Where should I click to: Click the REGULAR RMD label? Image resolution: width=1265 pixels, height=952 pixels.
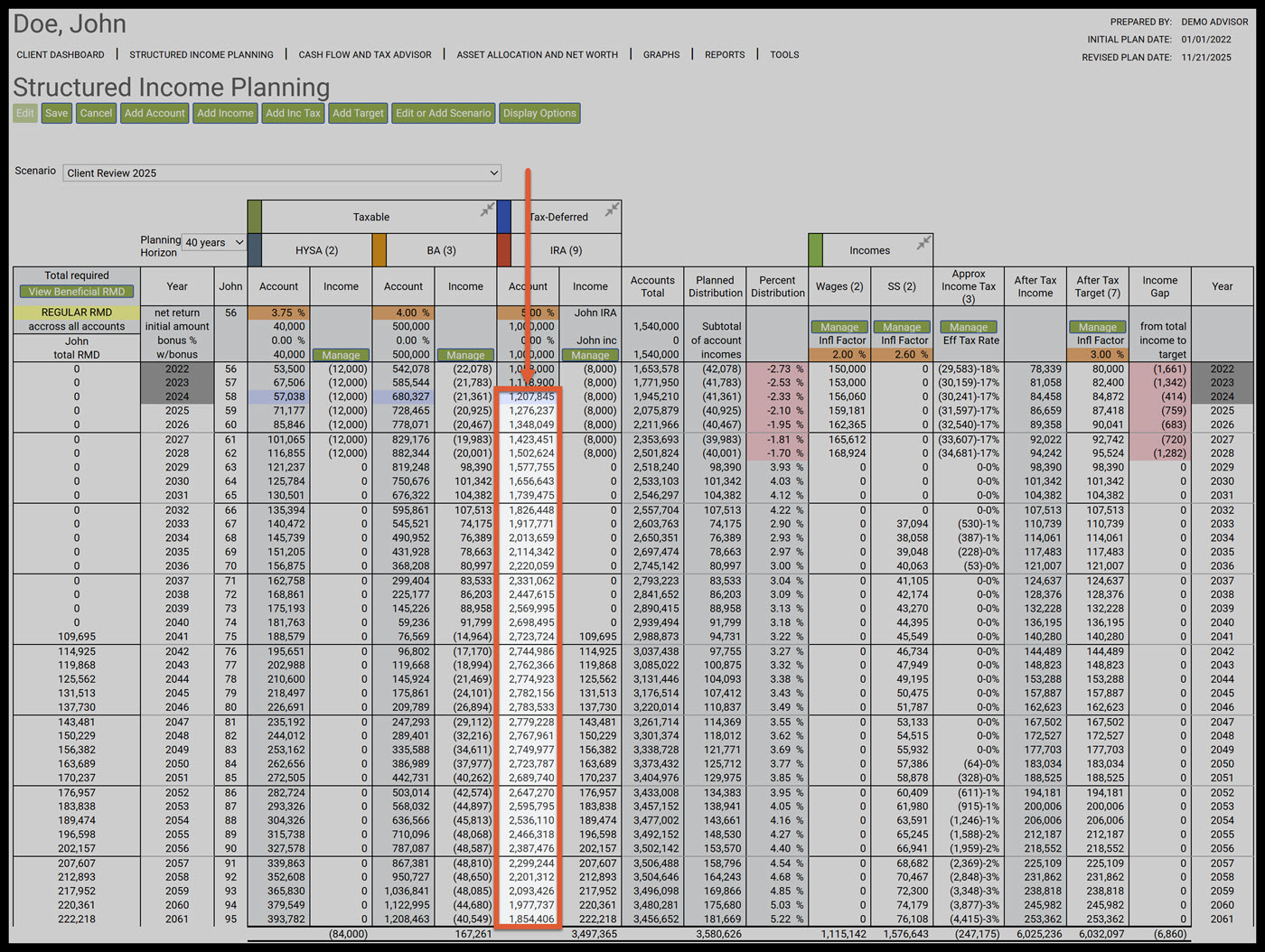coord(77,313)
